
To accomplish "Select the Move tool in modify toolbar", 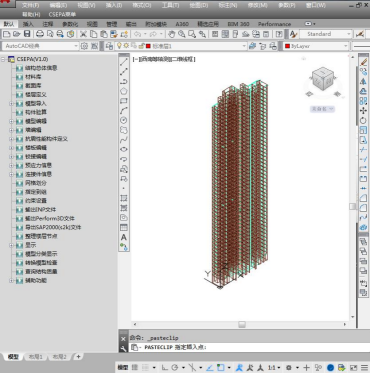I will tap(363, 110).
